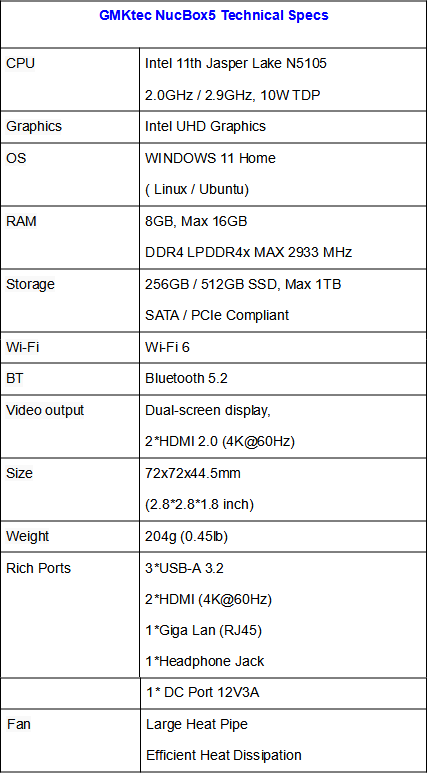The height and width of the screenshot is (773, 427).
Task: Click the 1* DC Port 12V3A entry
Action: click(203, 693)
